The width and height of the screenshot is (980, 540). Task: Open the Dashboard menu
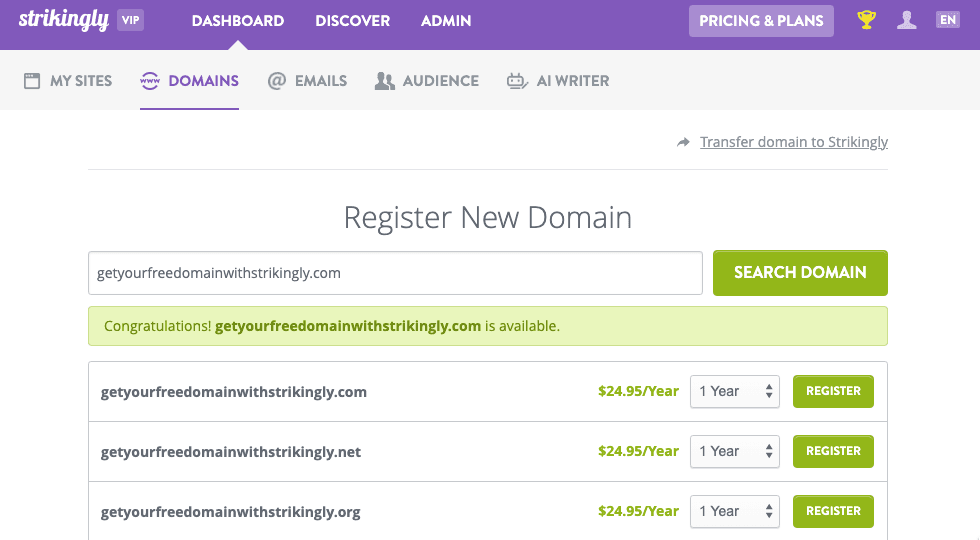tap(238, 21)
